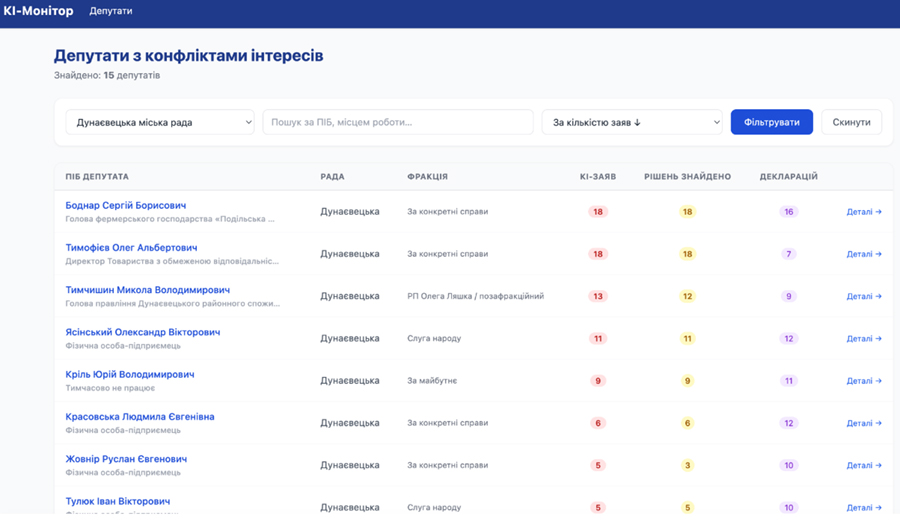Click the red 11 KI-заяв badge for Ясінський
This screenshot has height=528, width=900.
pyautogui.click(x=598, y=339)
